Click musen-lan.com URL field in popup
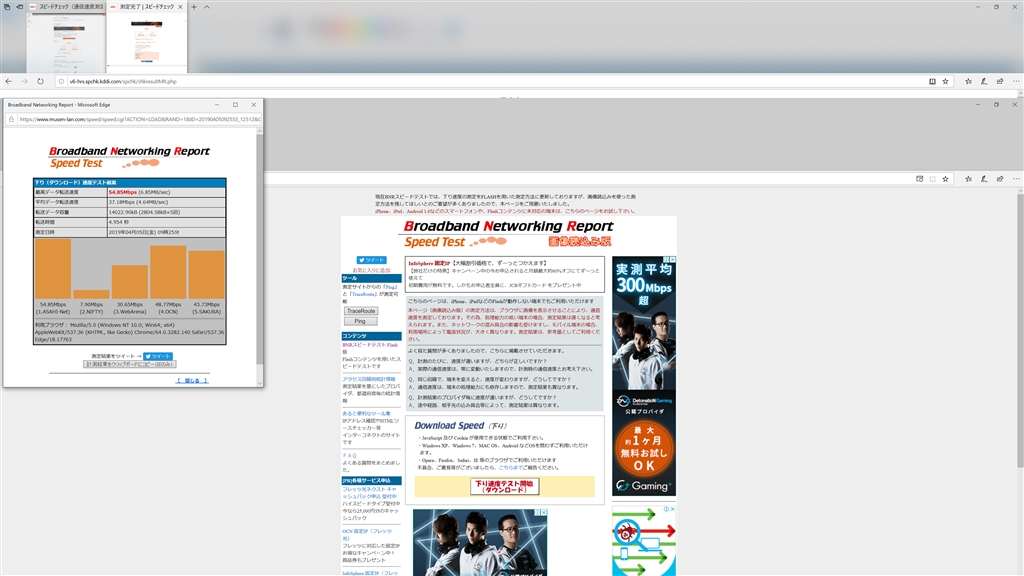This screenshot has width=1024, height=576. coord(140,119)
